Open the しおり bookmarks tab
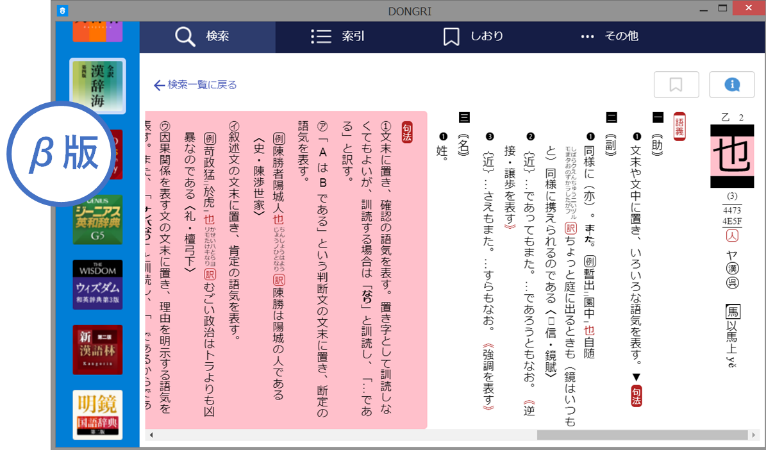 pyautogui.click(x=473, y=37)
